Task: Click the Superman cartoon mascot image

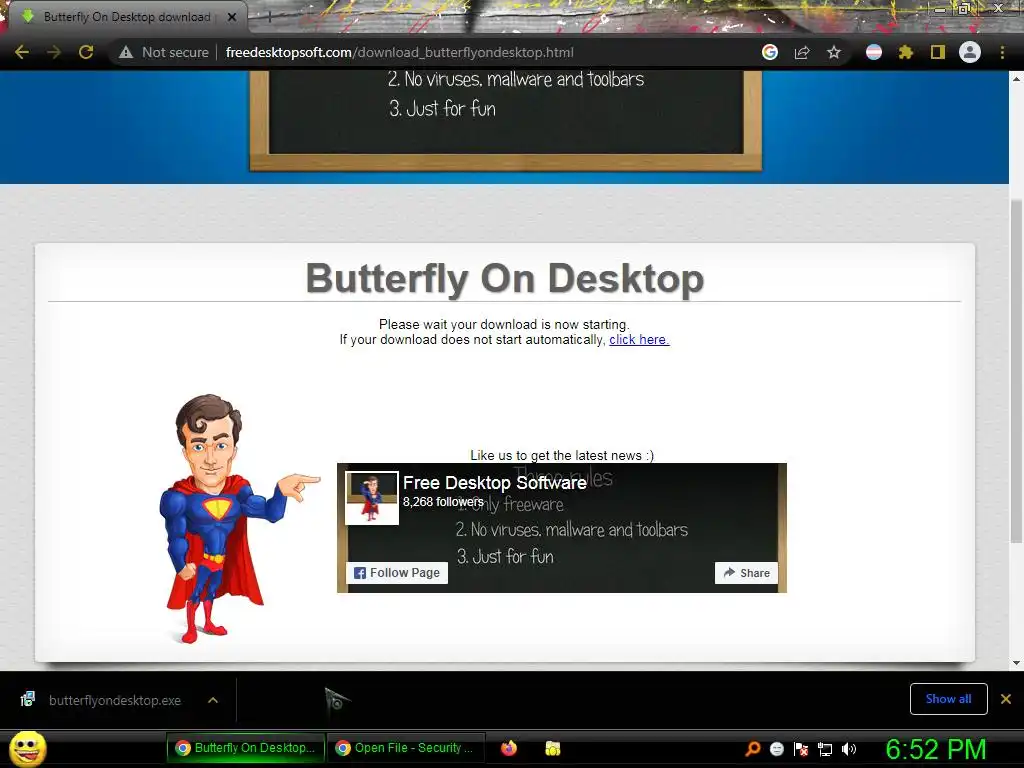Action: click(x=238, y=519)
